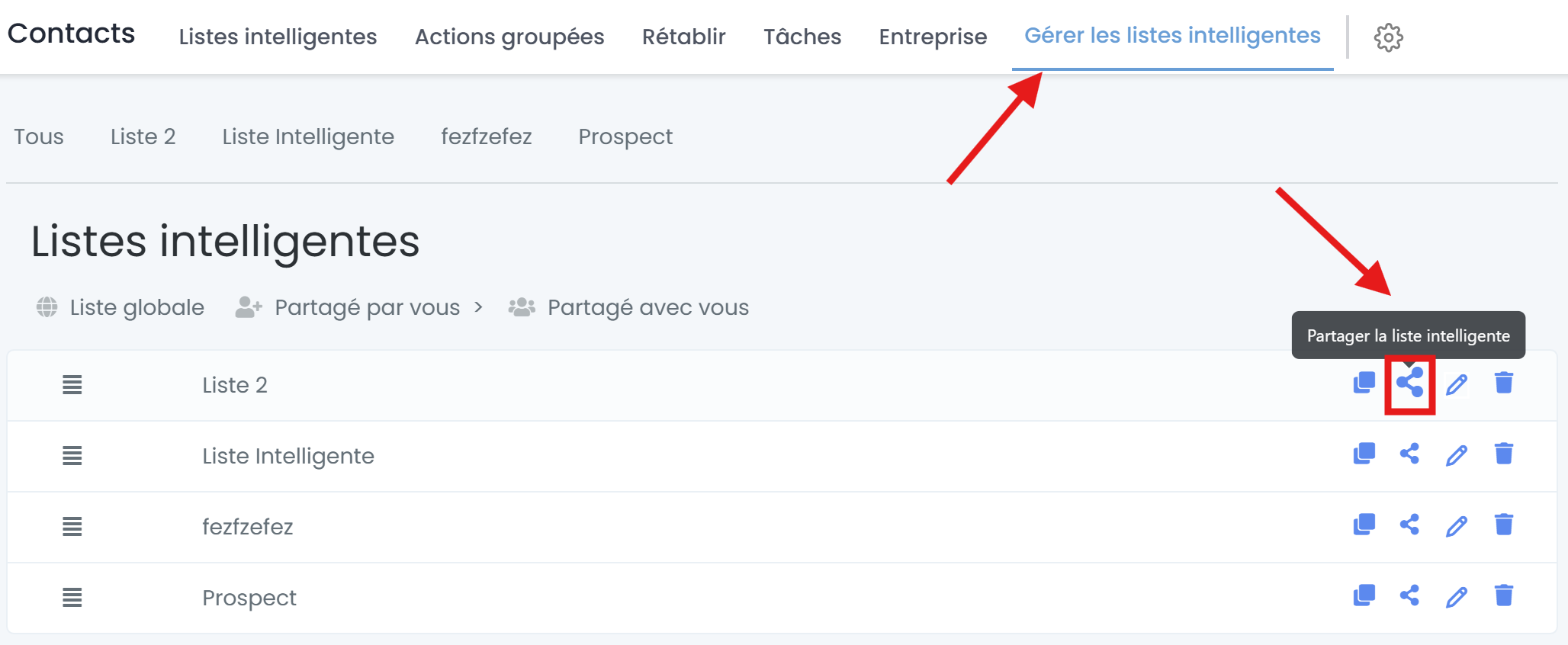Switch to the Tâches tab
The height and width of the screenshot is (645, 1568).
[x=802, y=37]
